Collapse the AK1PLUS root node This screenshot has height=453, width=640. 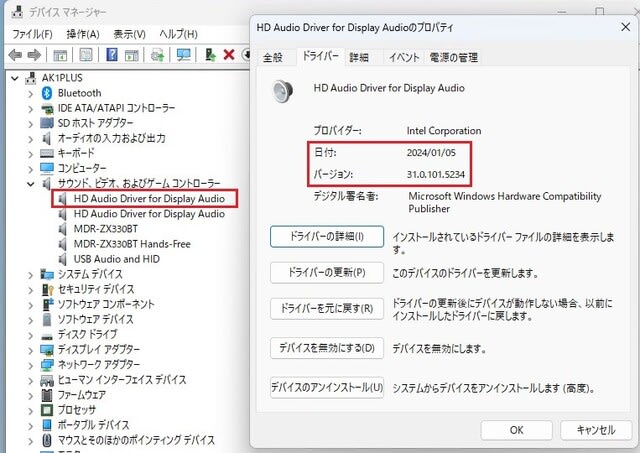(15, 78)
